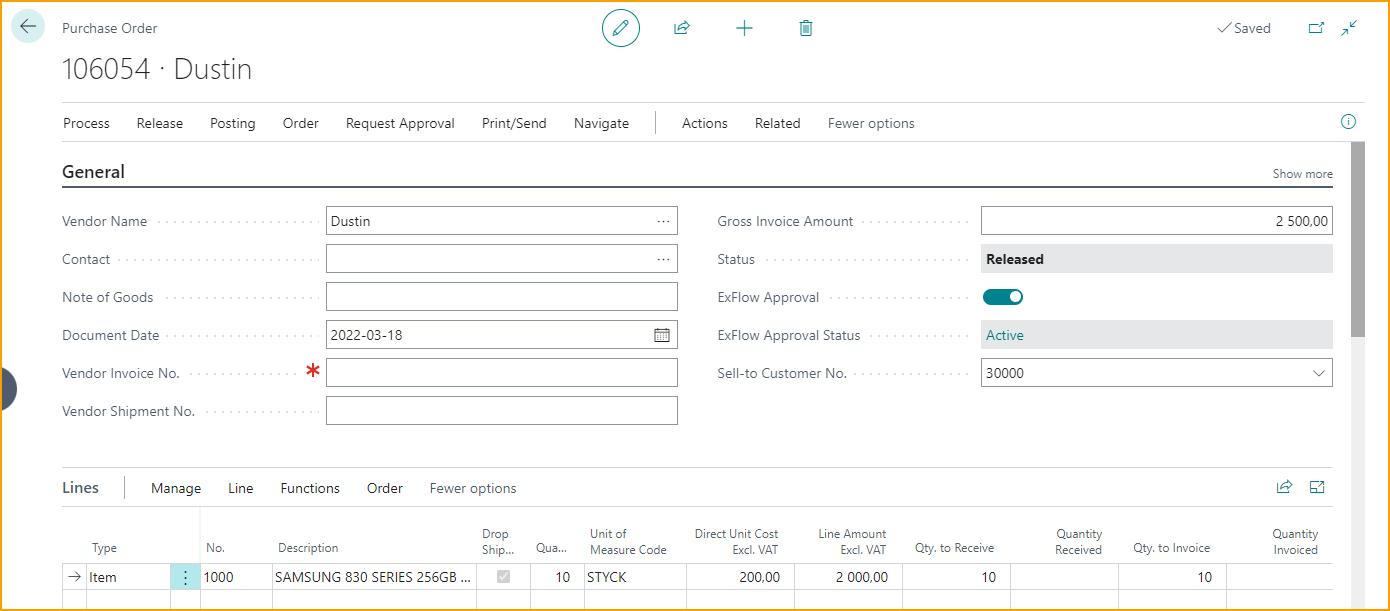Viewport: 1390px width, 611px height.
Task: Open Vendor Name lookup ellipsis
Action: 663,221
